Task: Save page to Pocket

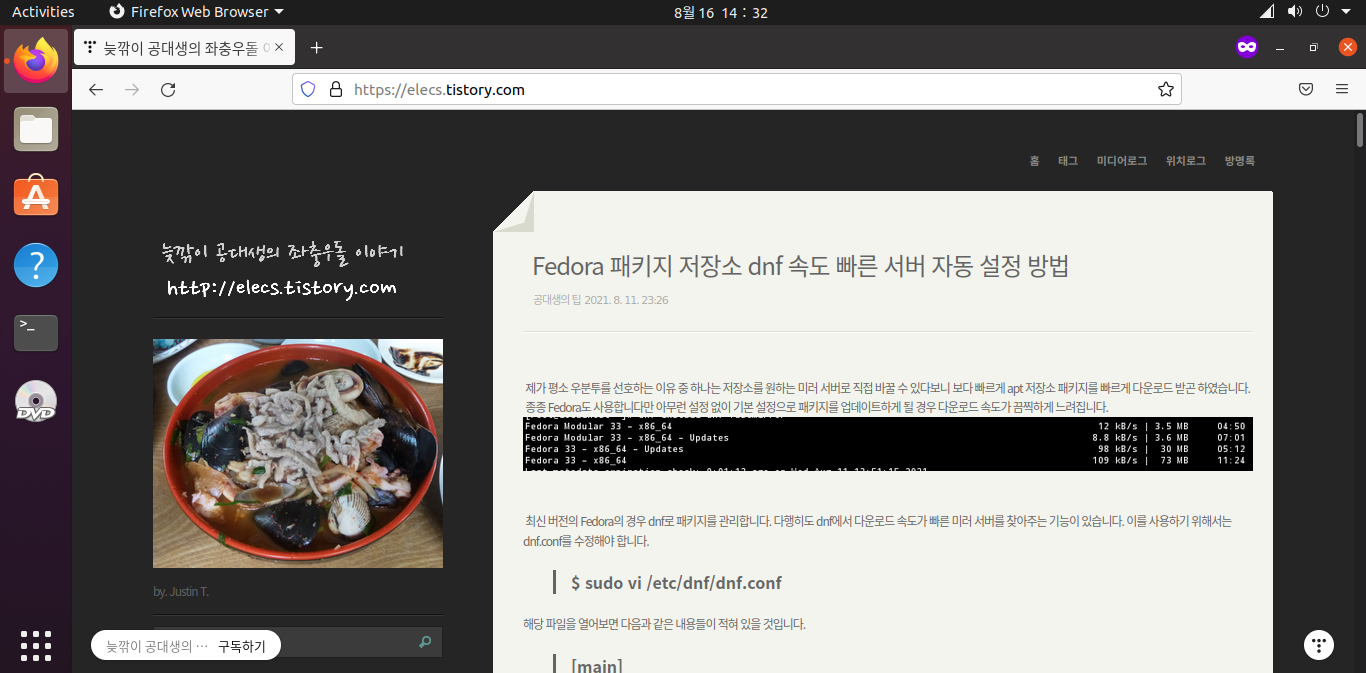Action: coord(1306,90)
